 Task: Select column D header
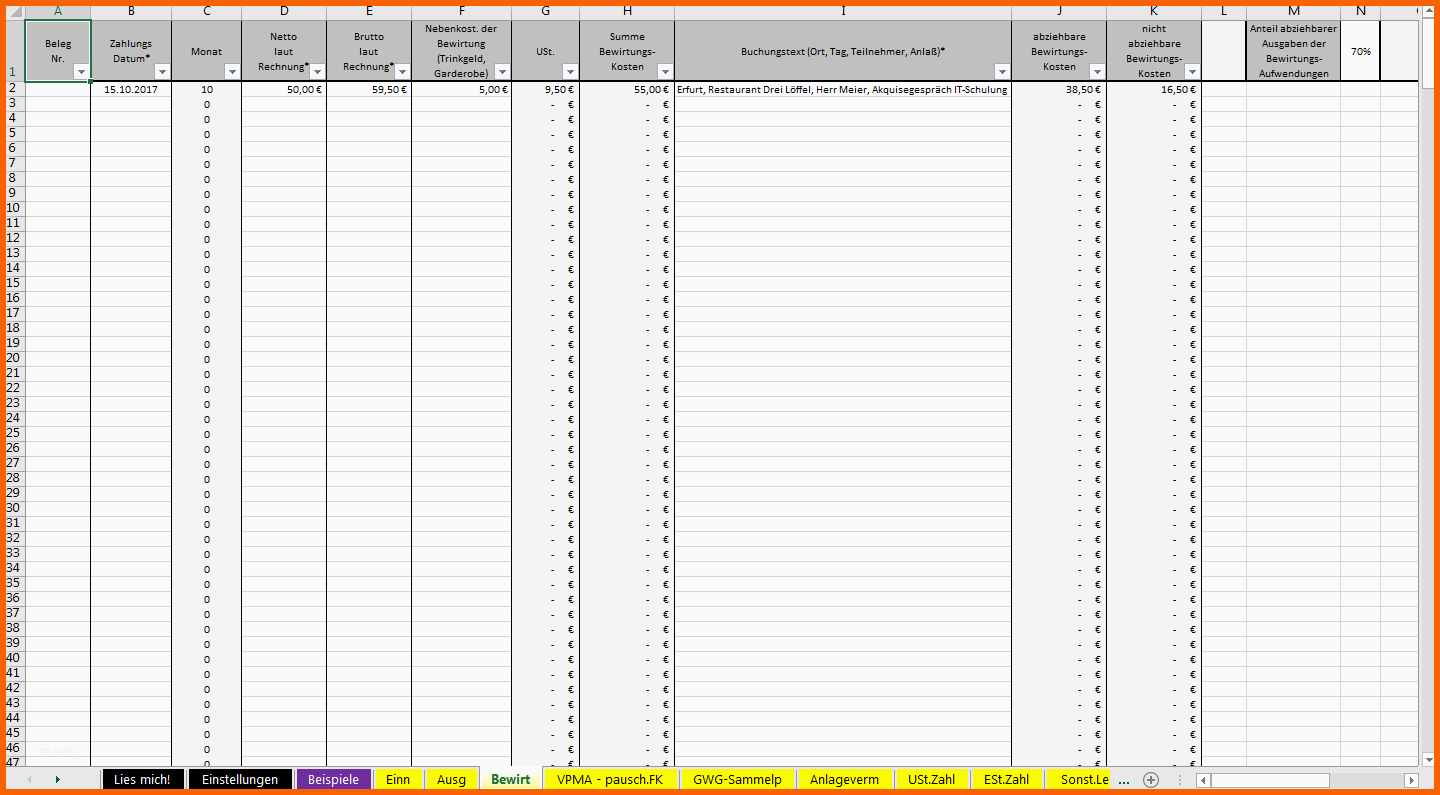tap(284, 11)
